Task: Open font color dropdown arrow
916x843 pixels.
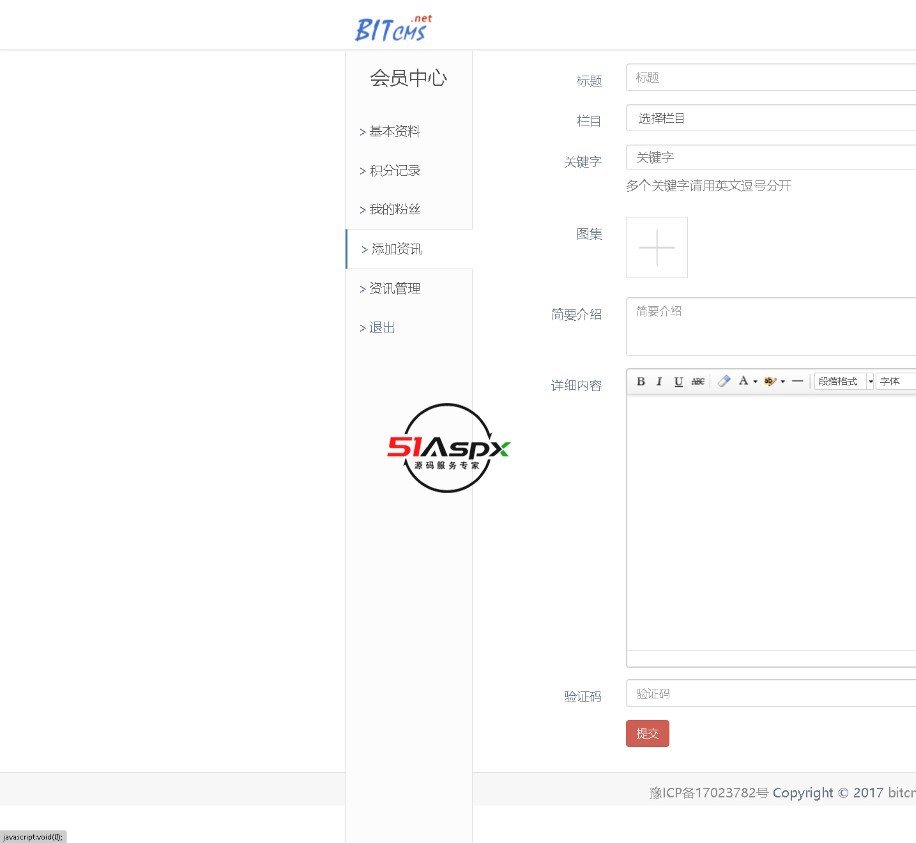Action: click(x=755, y=382)
